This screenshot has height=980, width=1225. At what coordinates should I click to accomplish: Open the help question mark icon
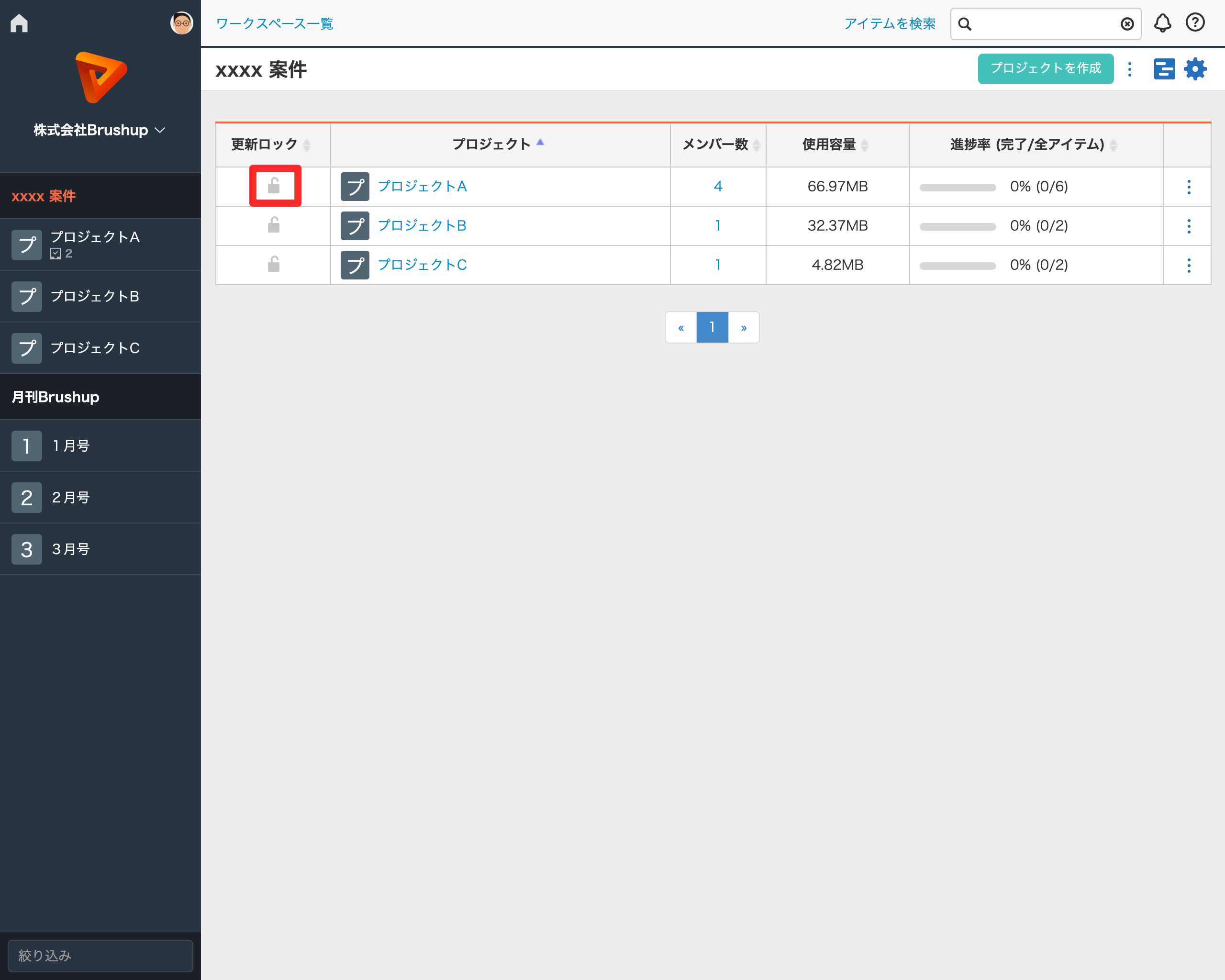[x=1195, y=22]
